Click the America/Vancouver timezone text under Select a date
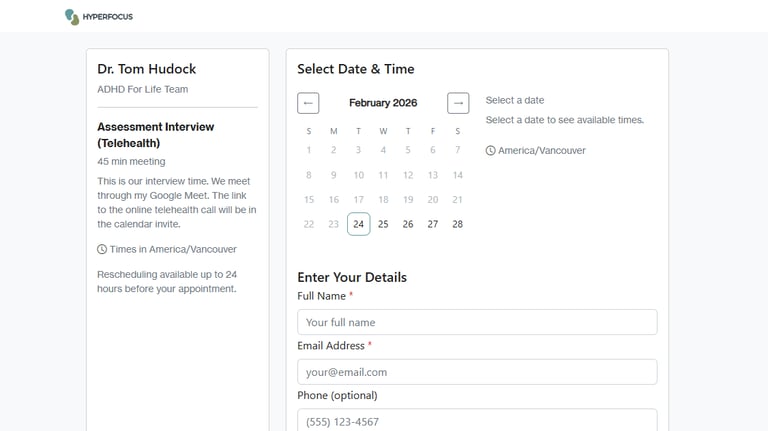Viewport: 768px width, 431px height. coord(542,151)
